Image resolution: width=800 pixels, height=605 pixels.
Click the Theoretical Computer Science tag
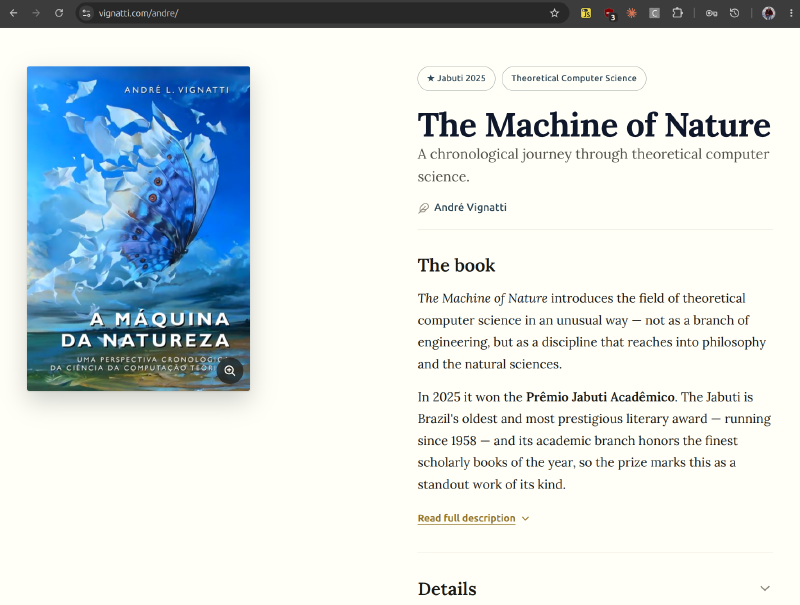pos(574,78)
